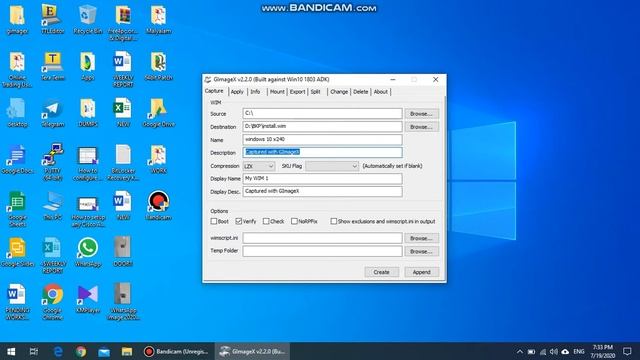Launch KMPlayer desktop shortcut
Image resolution: width=640 pixels, height=360 pixels.
pos(87,299)
